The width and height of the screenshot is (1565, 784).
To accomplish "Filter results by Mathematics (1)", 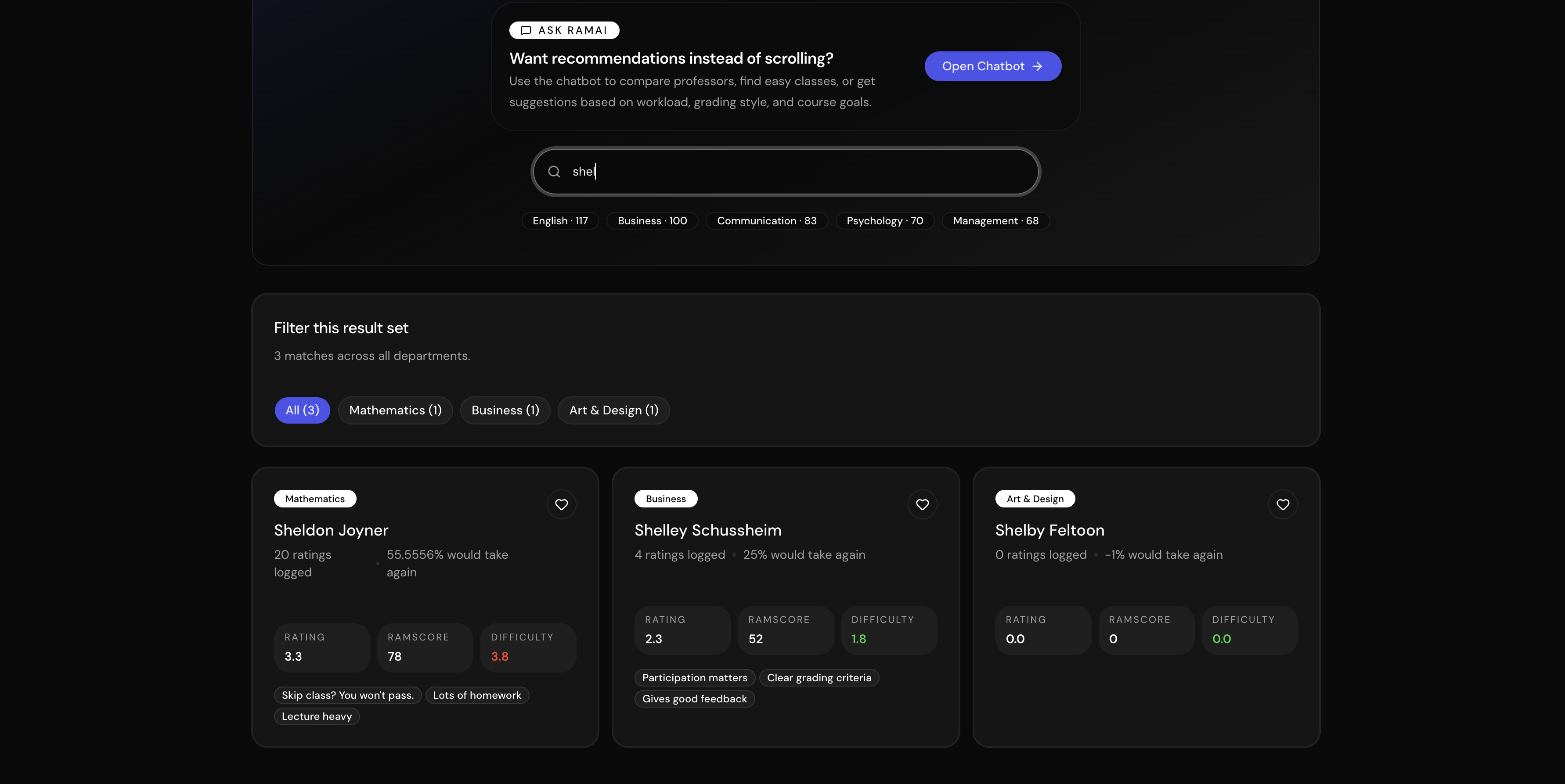I will click(x=395, y=410).
